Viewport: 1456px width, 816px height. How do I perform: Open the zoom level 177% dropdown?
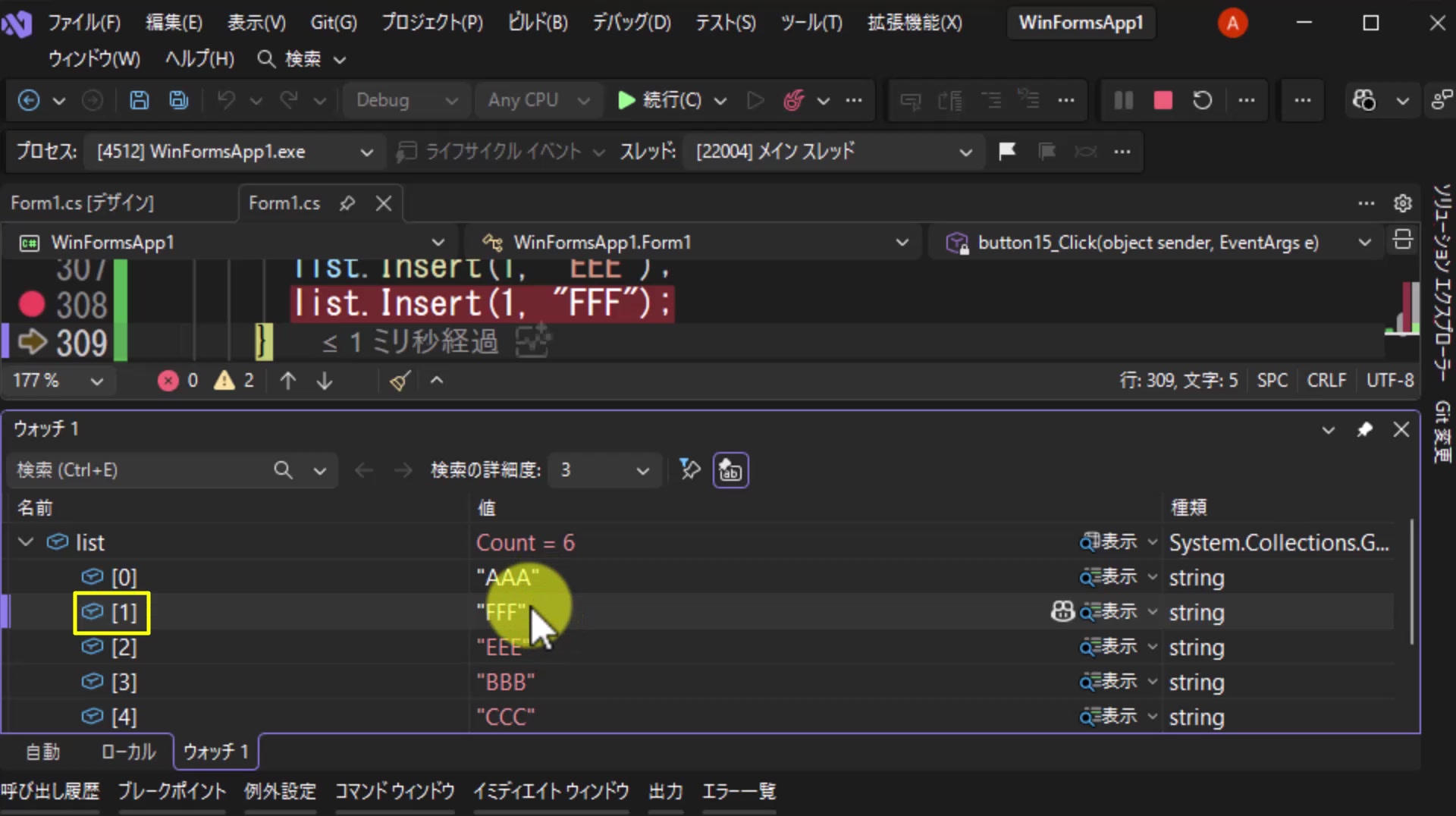point(58,381)
